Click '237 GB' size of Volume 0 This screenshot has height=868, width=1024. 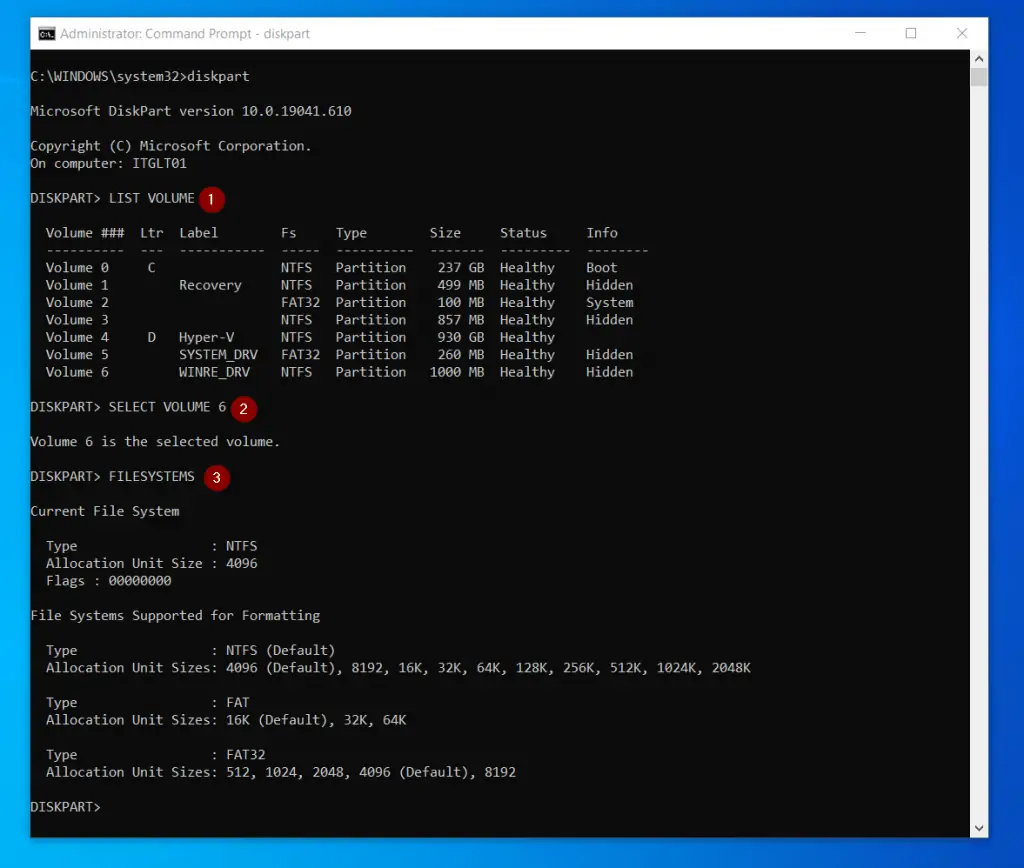click(x=461, y=267)
